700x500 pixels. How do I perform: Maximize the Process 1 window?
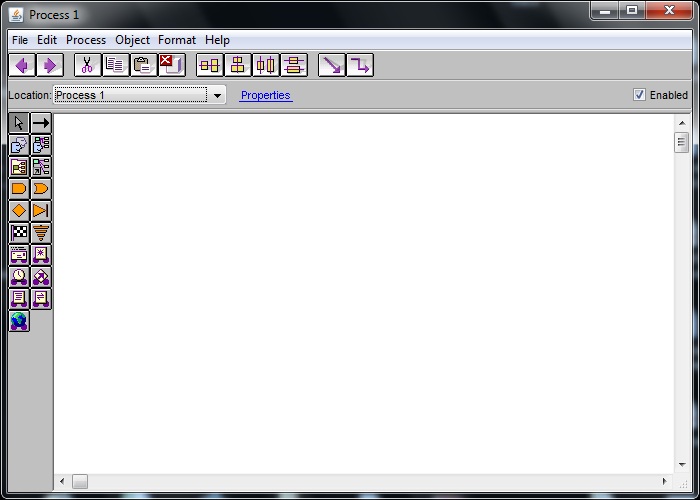[x=632, y=11]
